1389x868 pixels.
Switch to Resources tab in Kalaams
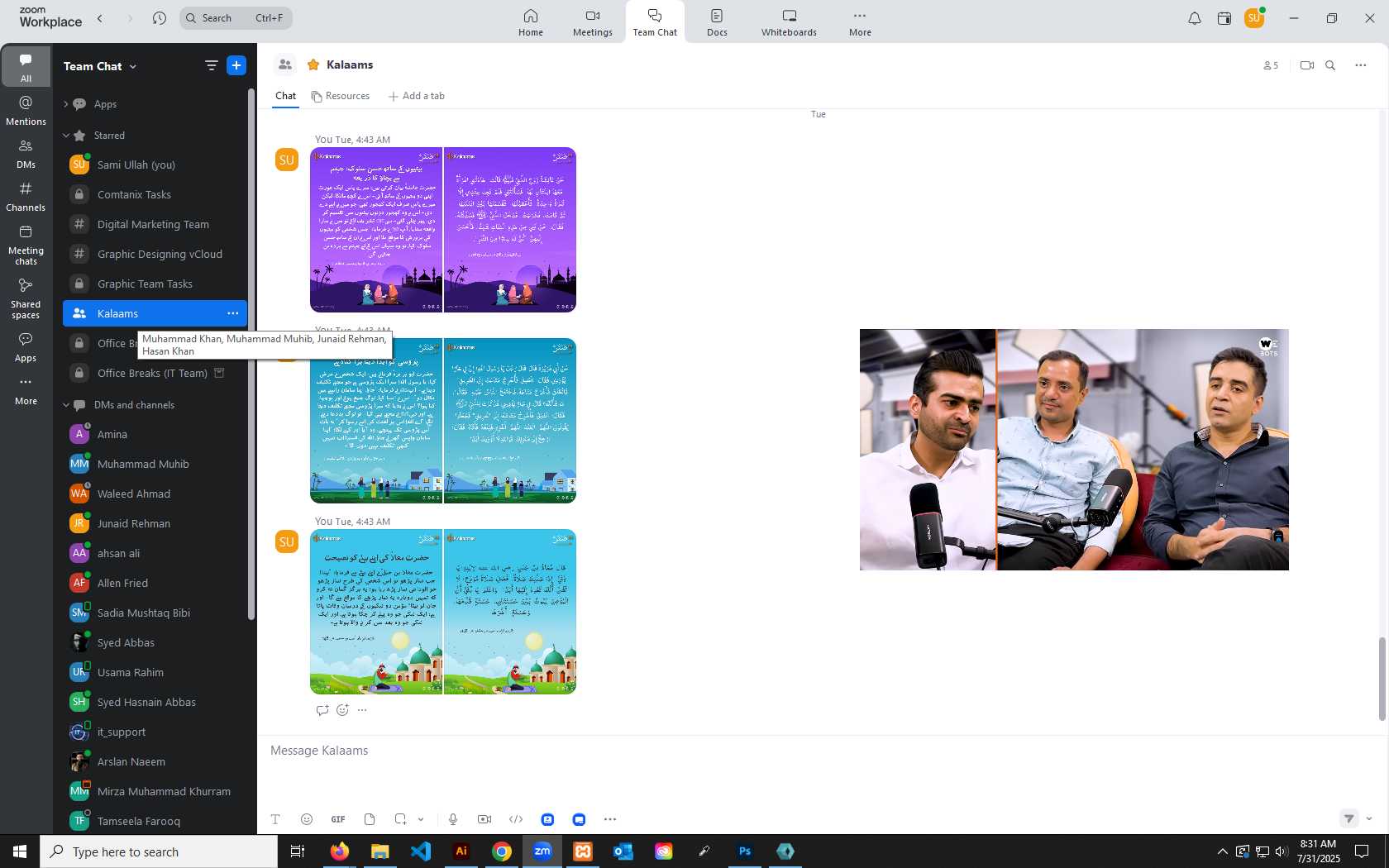[341, 96]
